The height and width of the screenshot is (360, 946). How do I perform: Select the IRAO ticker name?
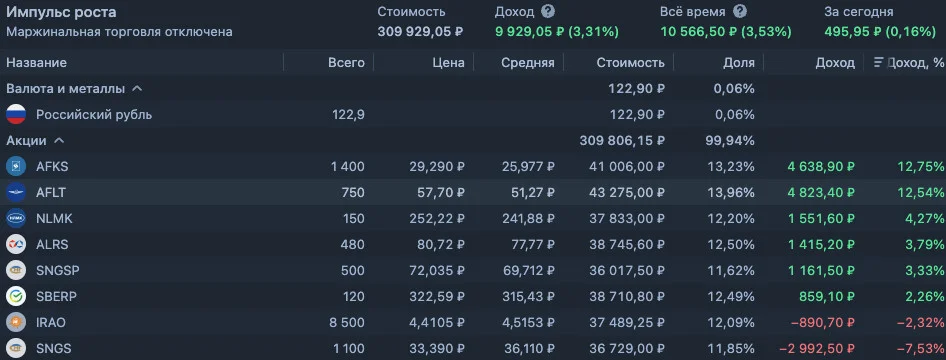(x=51, y=323)
